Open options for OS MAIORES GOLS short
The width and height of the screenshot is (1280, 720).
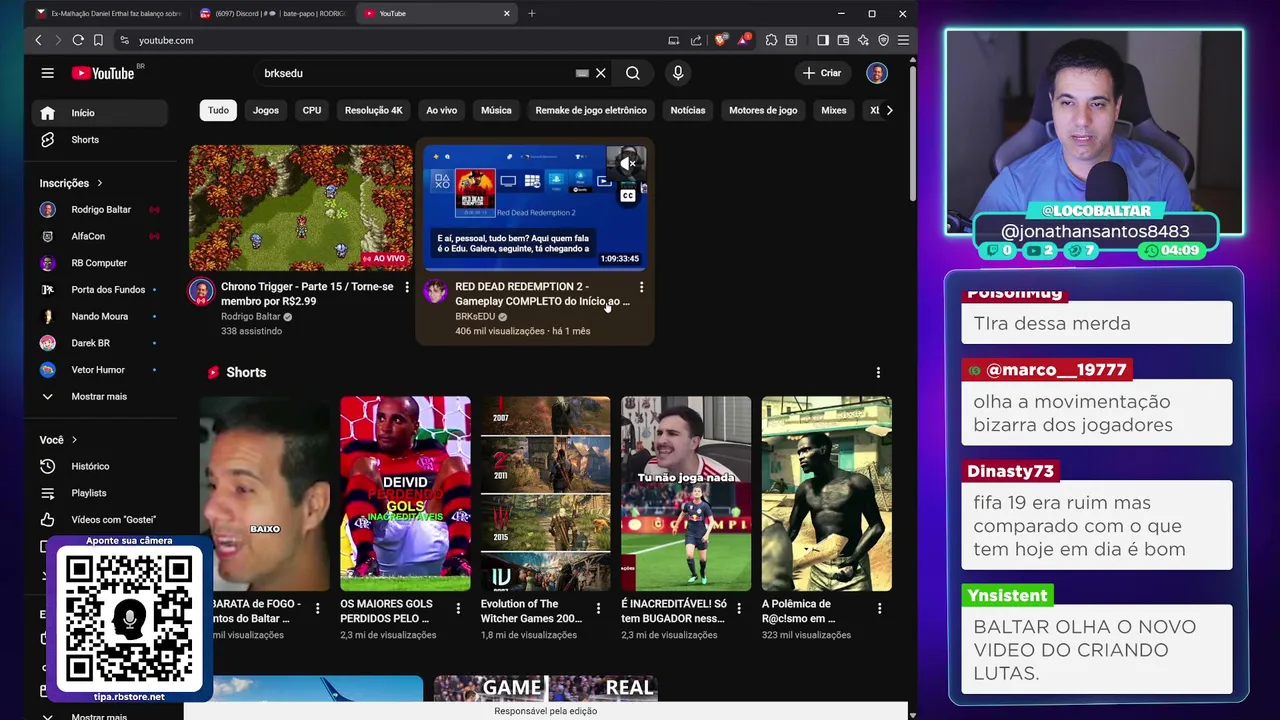pos(458,608)
